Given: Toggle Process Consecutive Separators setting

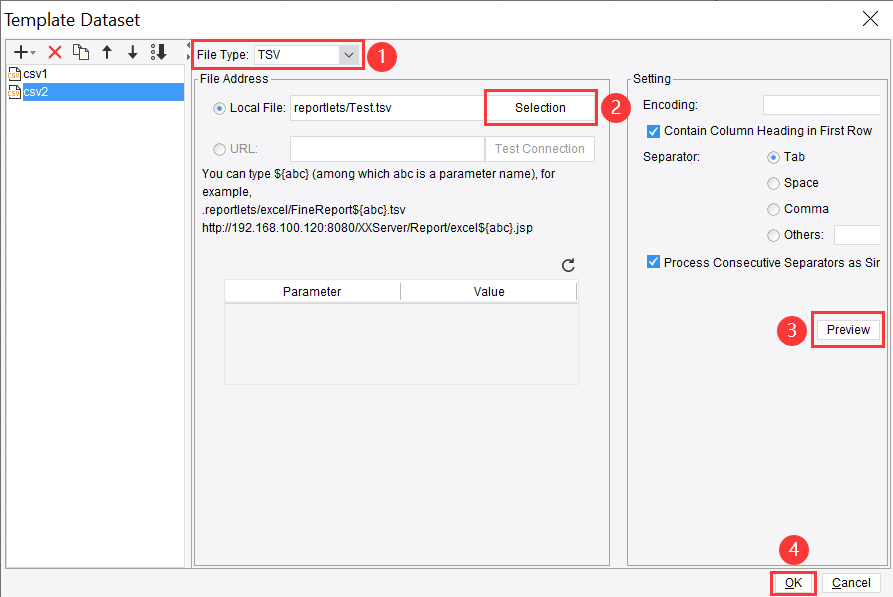Looking at the screenshot, I should [x=653, y=262].
